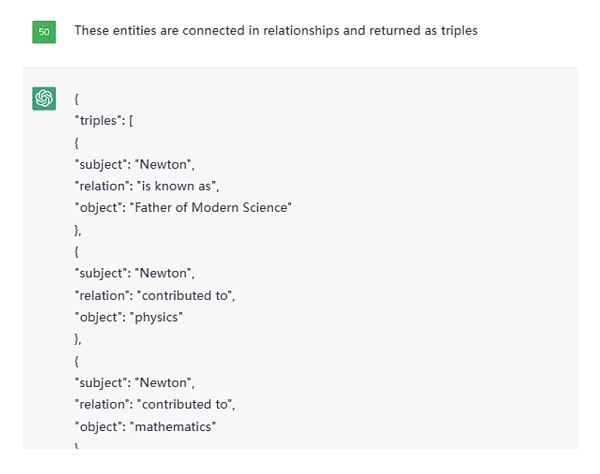600x474 pixels.
Task: Click the green user avatar labeled 50
Action: (x=44, y=31)
